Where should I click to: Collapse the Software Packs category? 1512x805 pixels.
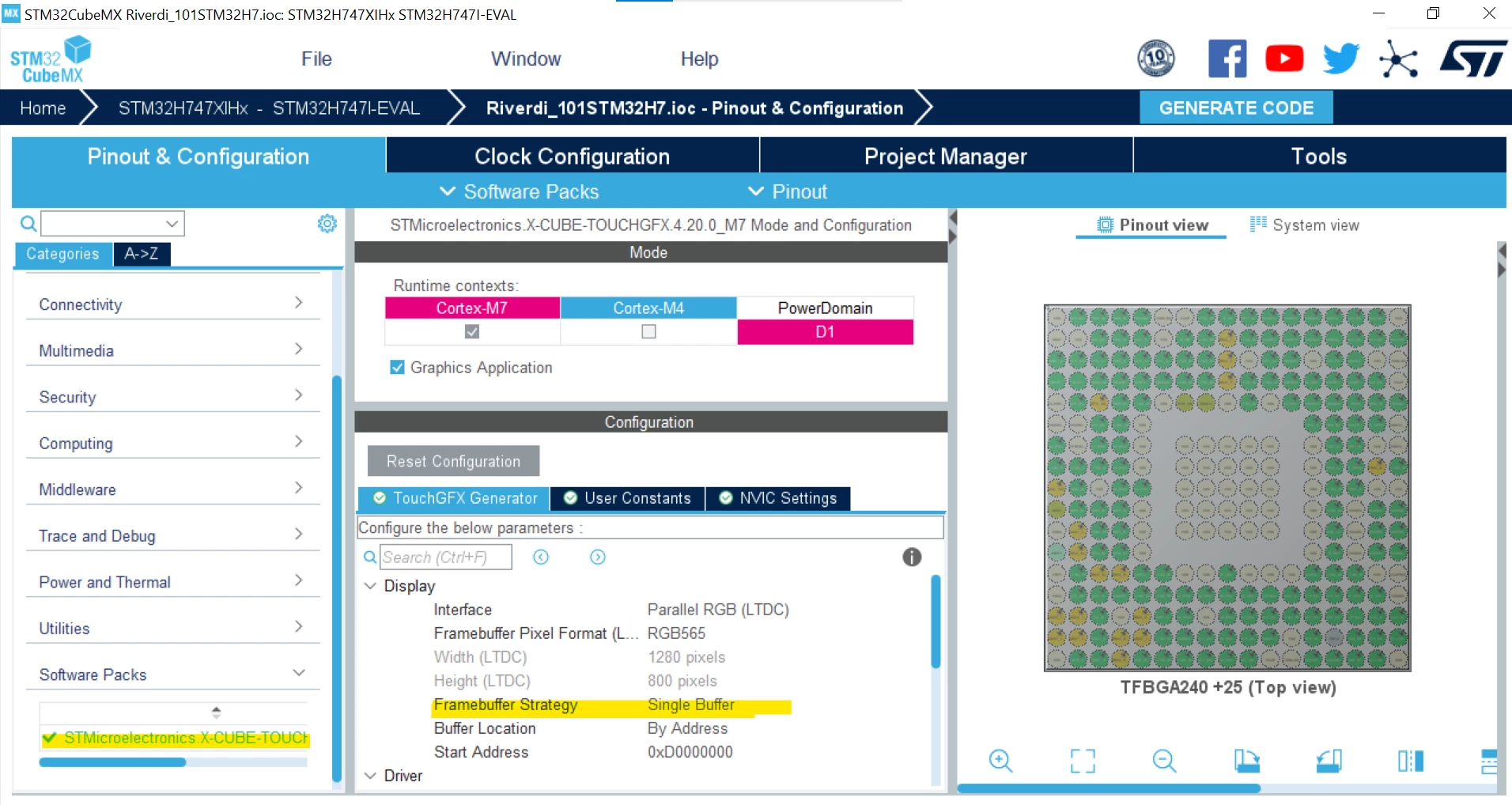click(x=173, y=675)
